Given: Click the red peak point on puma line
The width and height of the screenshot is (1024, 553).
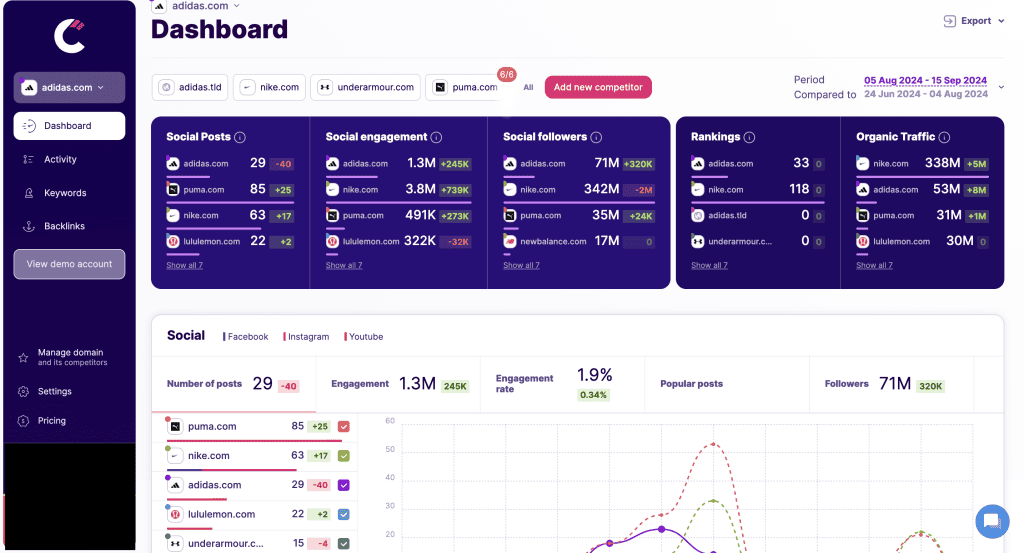Looking at the screenshot, I should (713, 445).
